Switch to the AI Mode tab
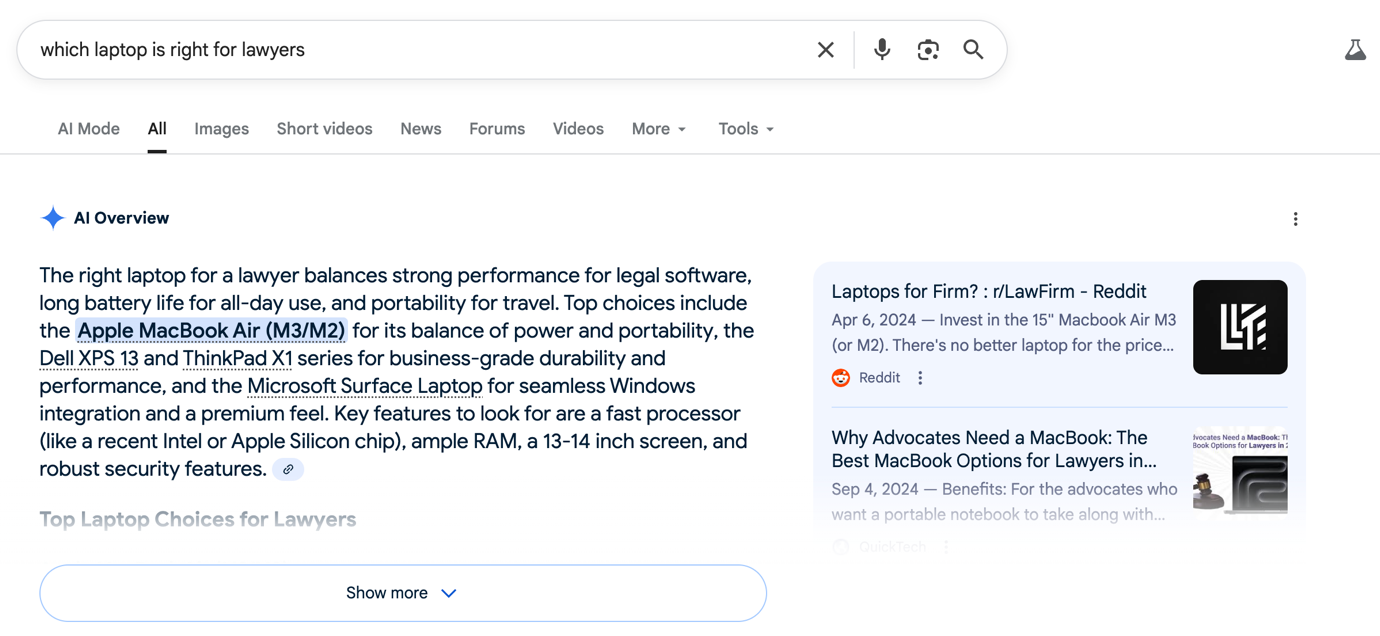 (x=88, y=129)
